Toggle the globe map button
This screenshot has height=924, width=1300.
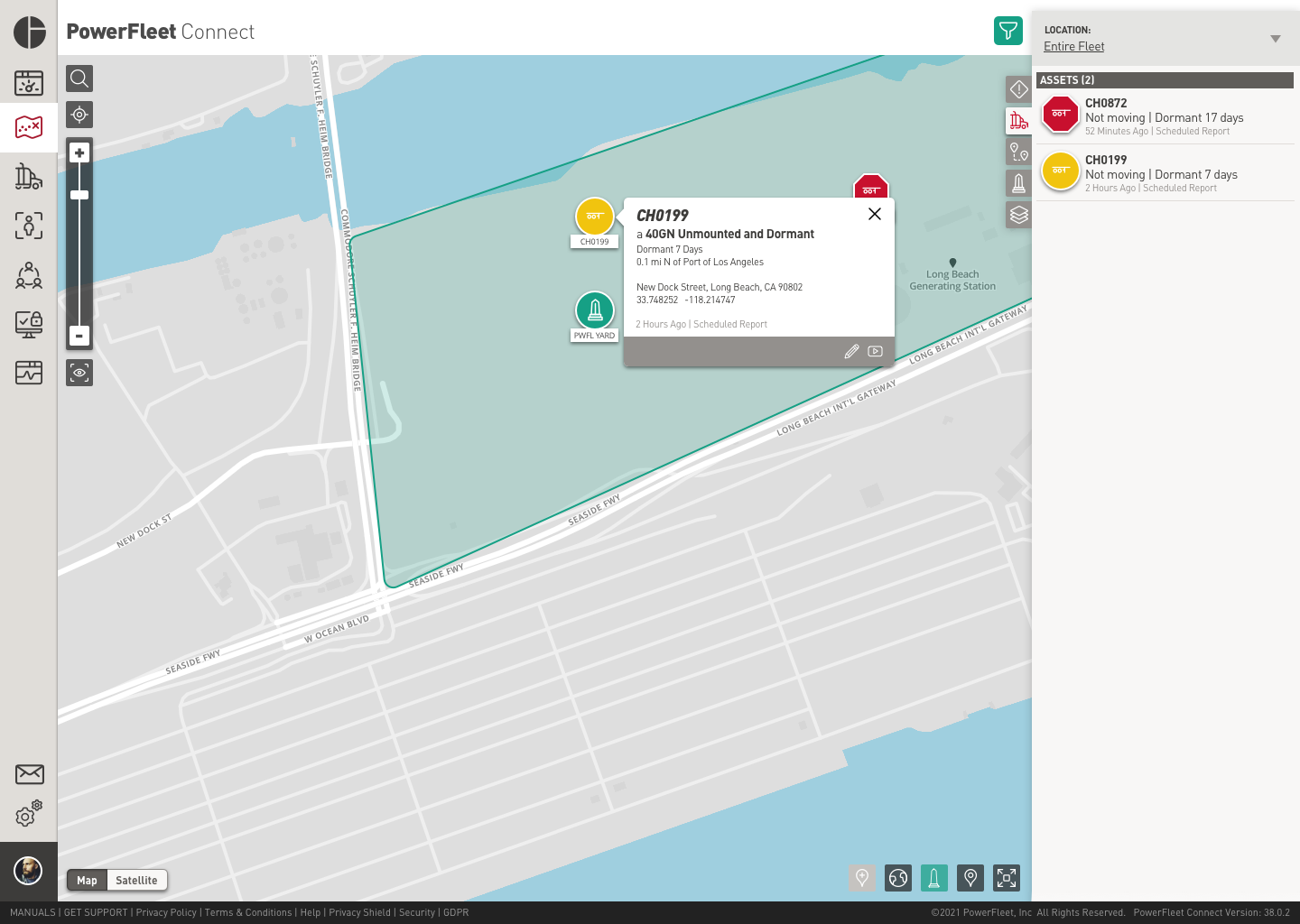[898, 877]
